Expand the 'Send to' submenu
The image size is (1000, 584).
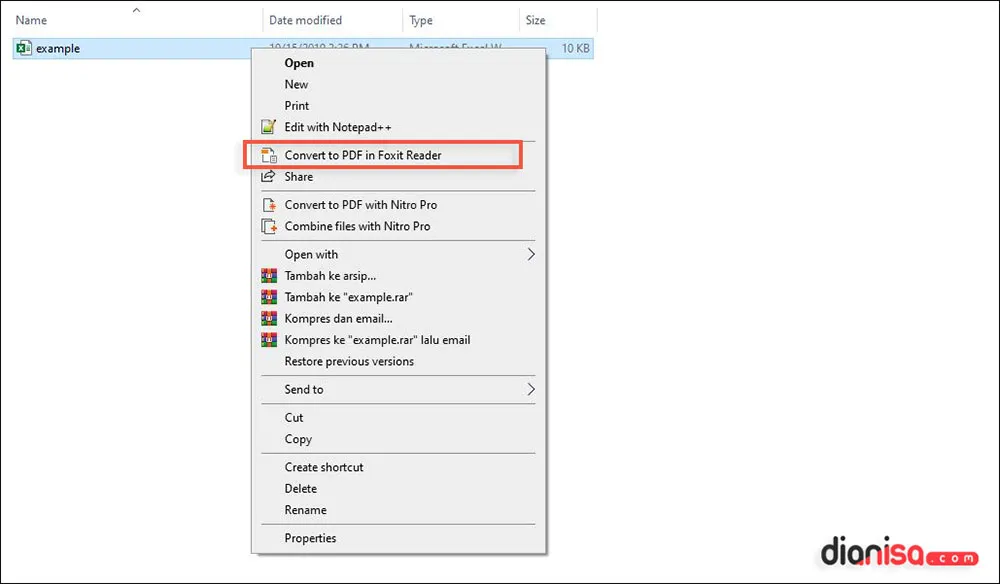click(x=530, y=389)
